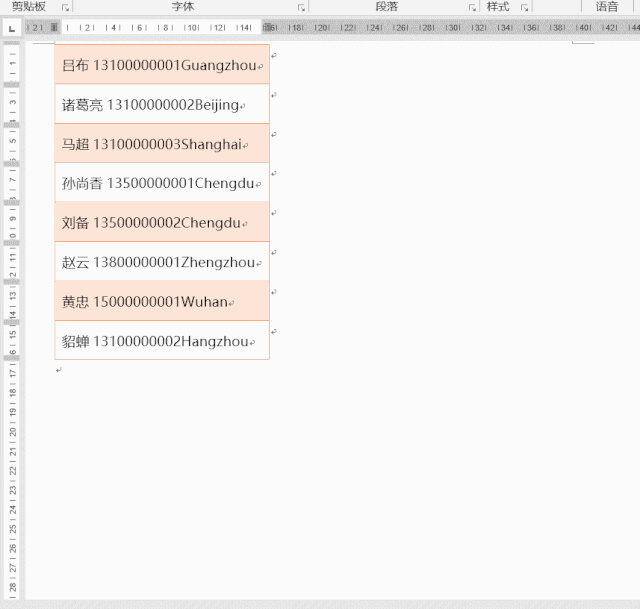This screenshot has width=640, height=609.
Task: Click the row with 赵云 13800000001Zhengzhou
Action: pos(162,261)
